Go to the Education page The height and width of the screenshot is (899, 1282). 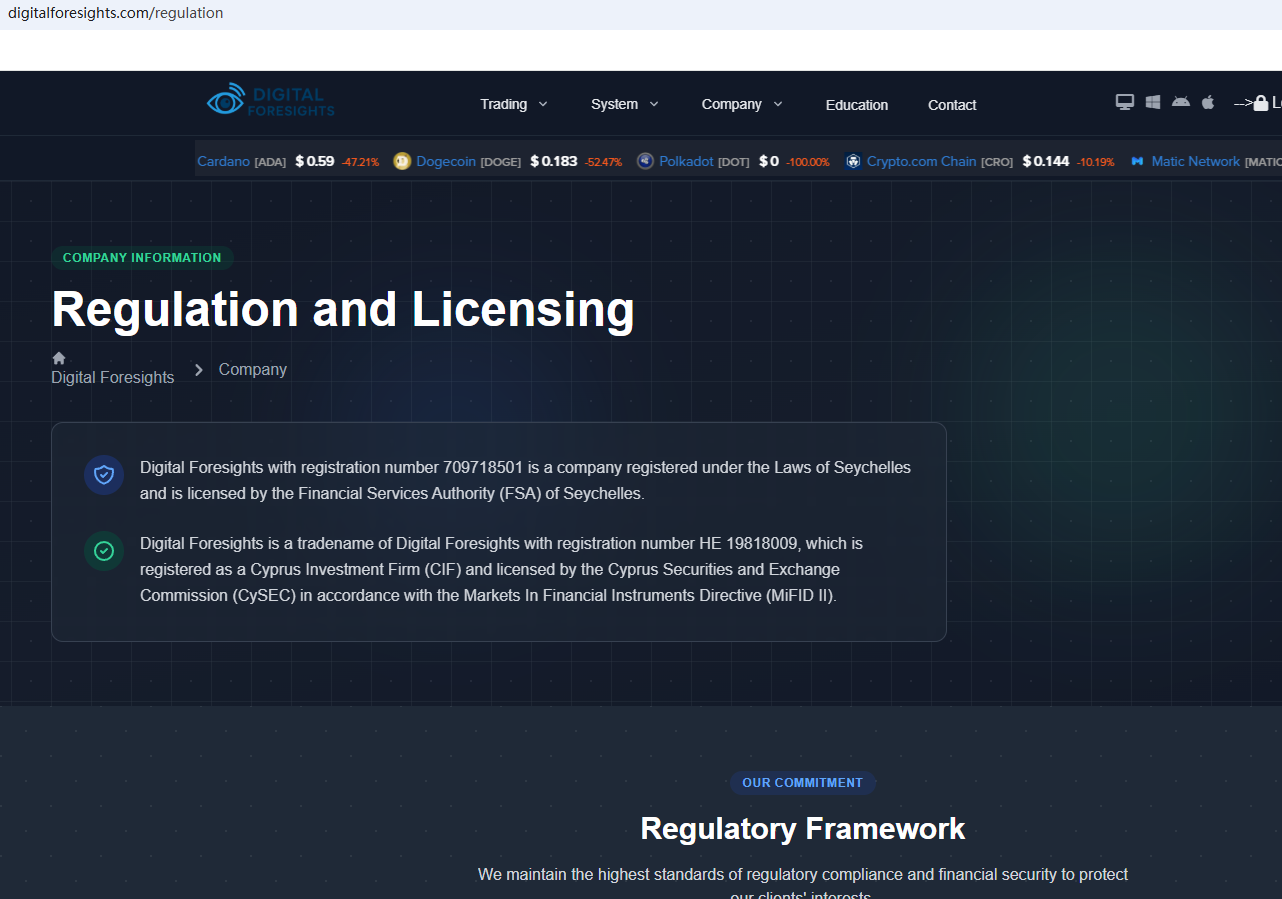pos(857,105)
